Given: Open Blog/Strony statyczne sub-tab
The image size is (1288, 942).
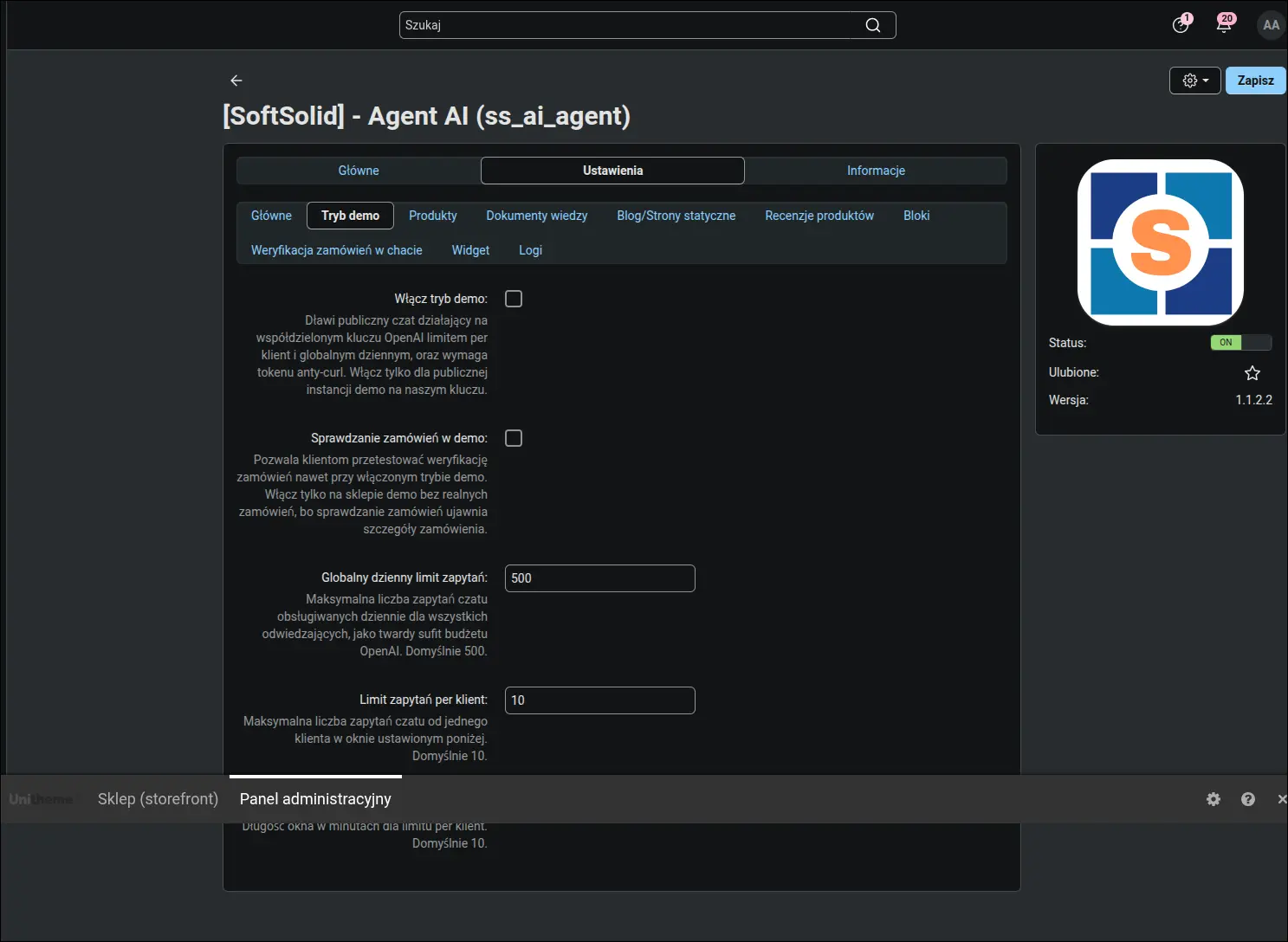Looking at the screenshot, I should [x=676, y=216].
